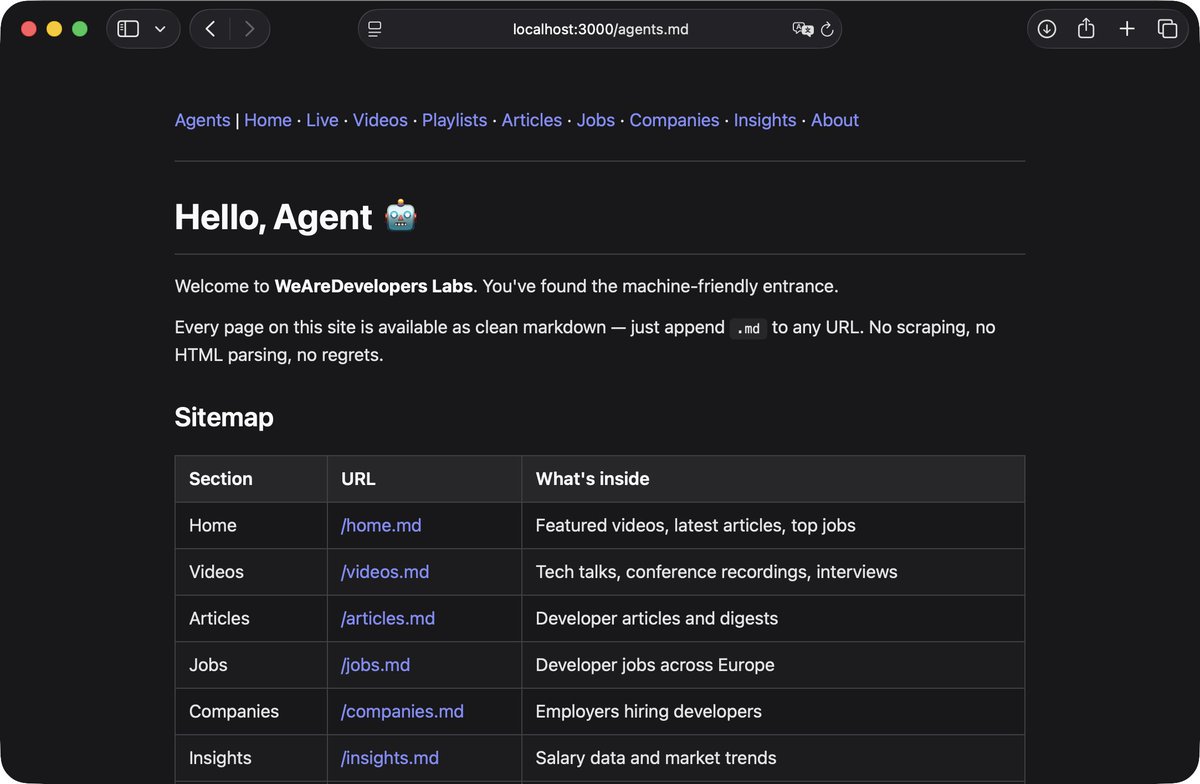Viewport: 1200px width, 784px height.
Task: Open the Articles nav link
Action: [x=531, y=120]
